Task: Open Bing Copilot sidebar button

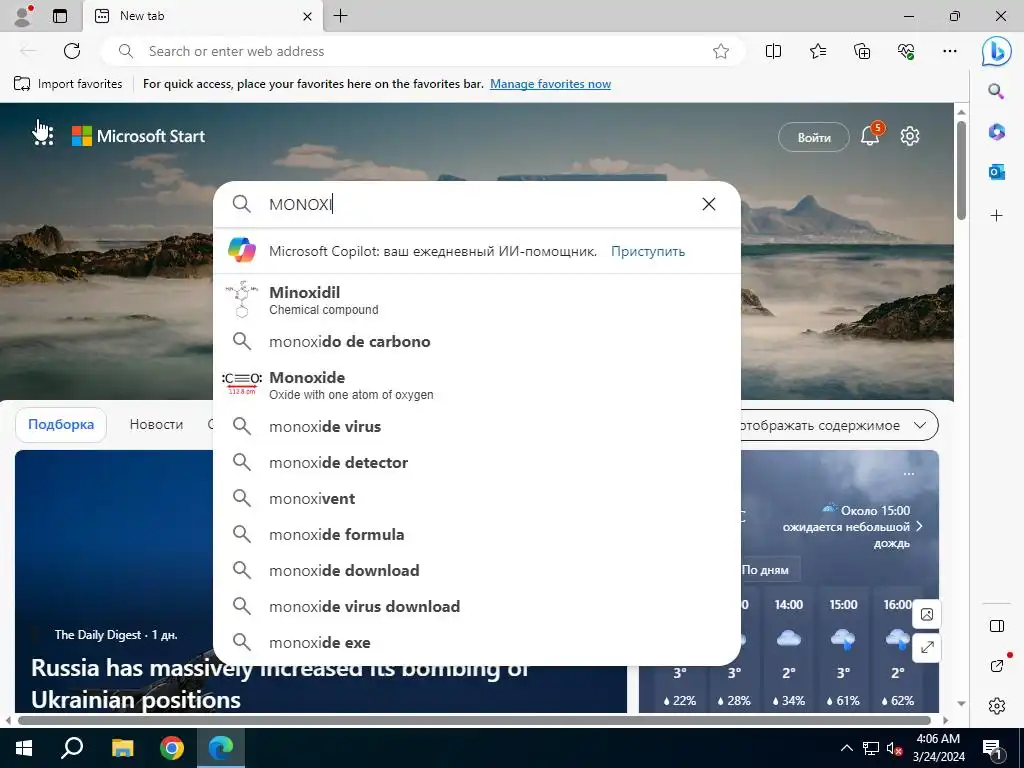Action: pos(997,51)
